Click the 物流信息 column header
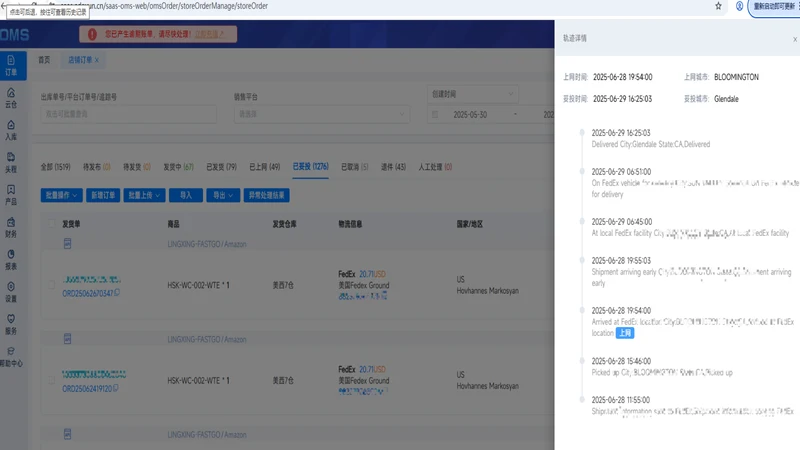This screenshot has width=800, height=450. click(350, 224)
